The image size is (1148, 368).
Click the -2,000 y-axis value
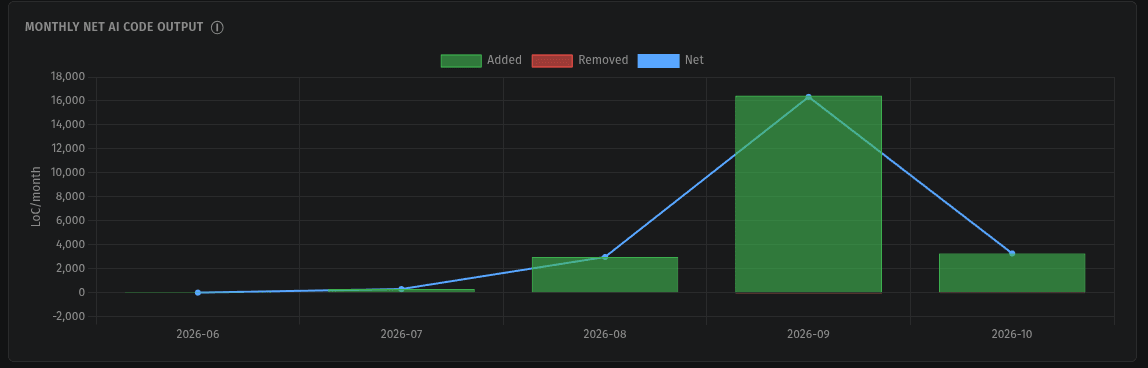coord(70,317)
